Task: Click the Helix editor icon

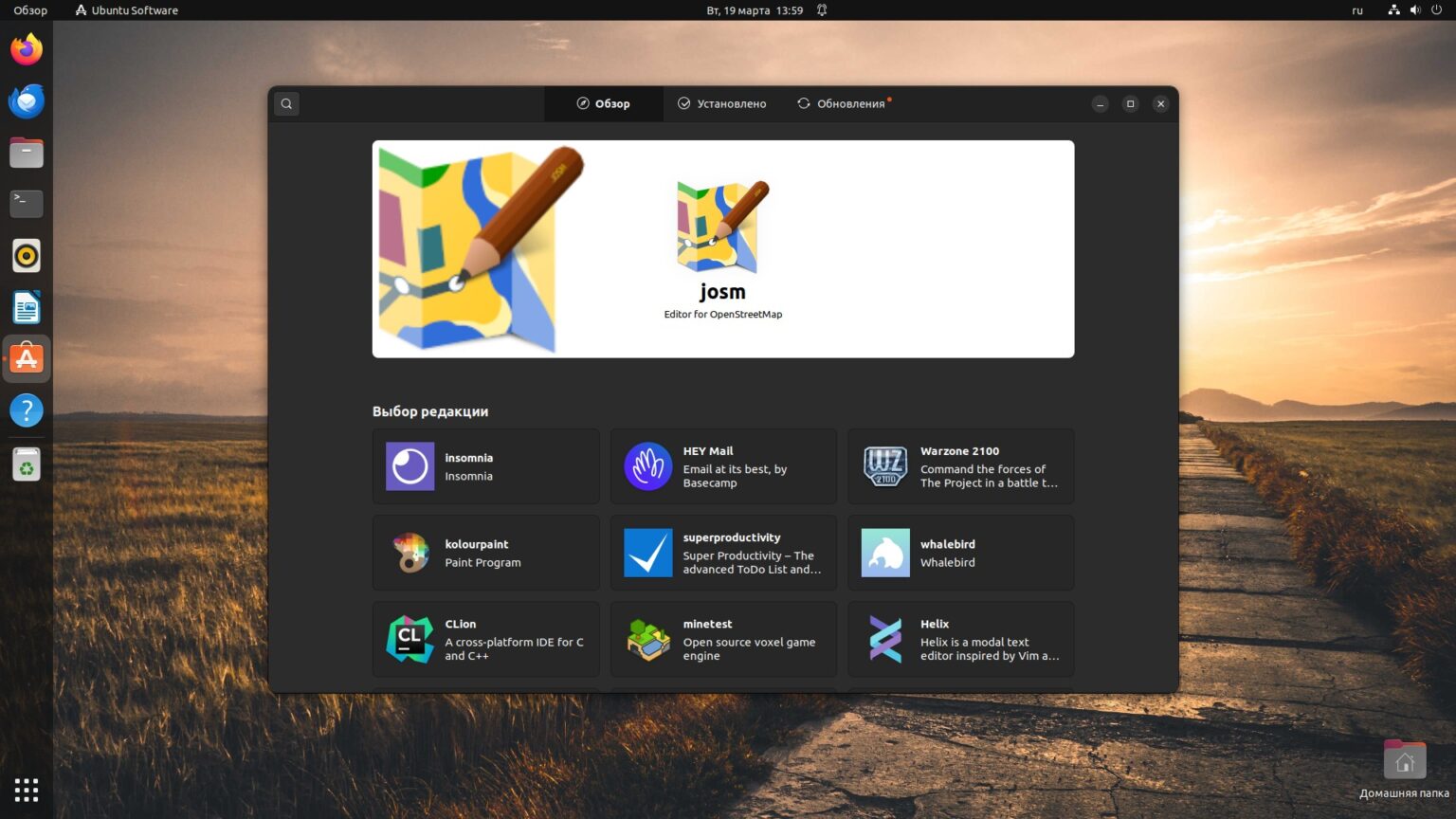Action: (884, 638)
